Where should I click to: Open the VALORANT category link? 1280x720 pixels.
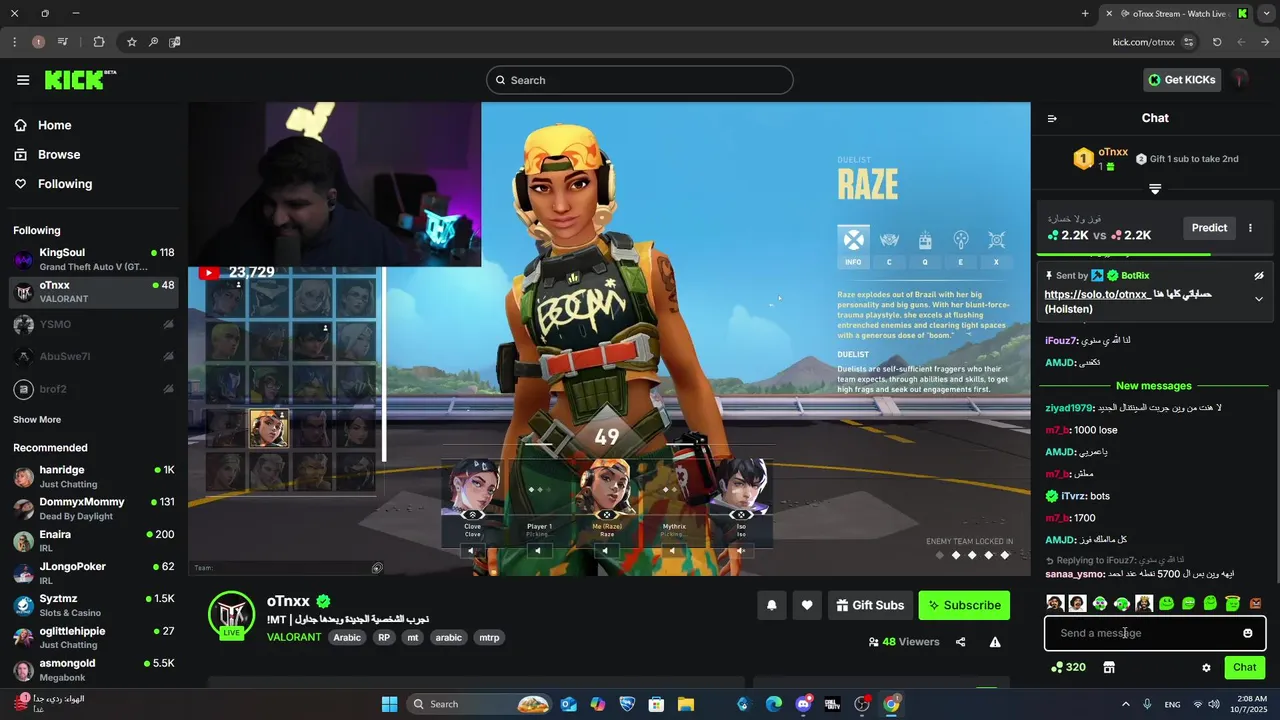click(x=294, y=637)
